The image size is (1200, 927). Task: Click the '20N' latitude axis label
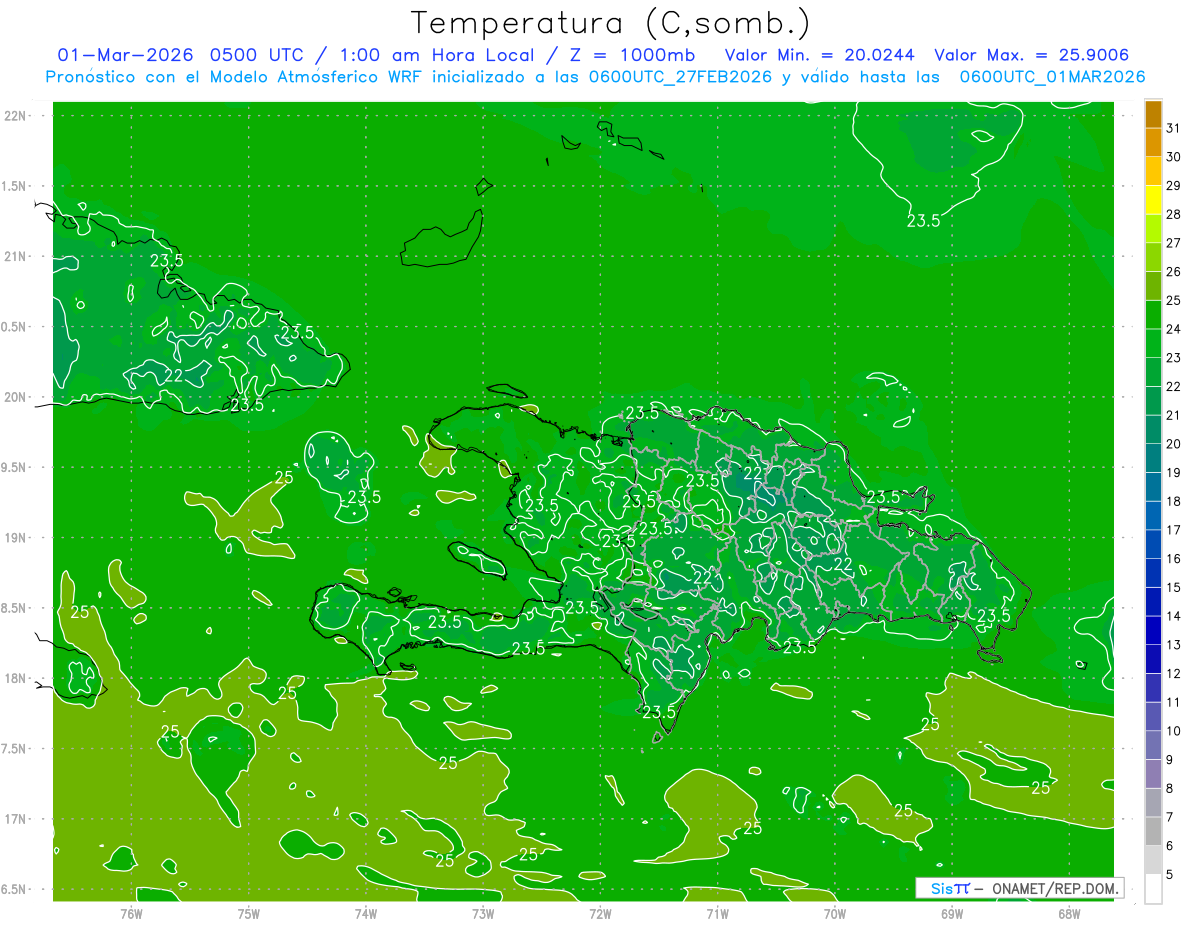coord(15,397)
